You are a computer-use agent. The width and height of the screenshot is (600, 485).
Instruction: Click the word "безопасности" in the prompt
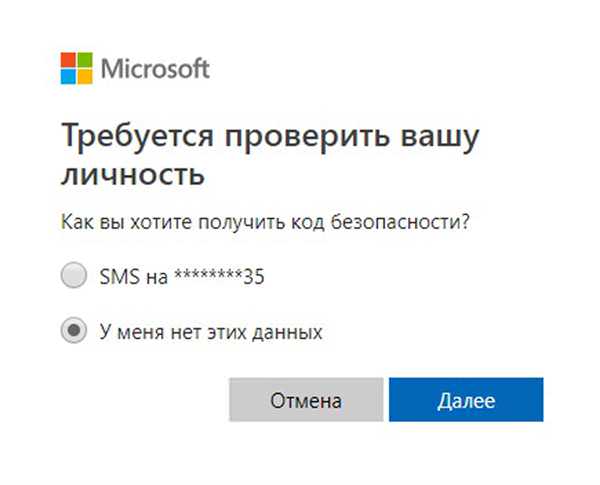tap(400, 222)
